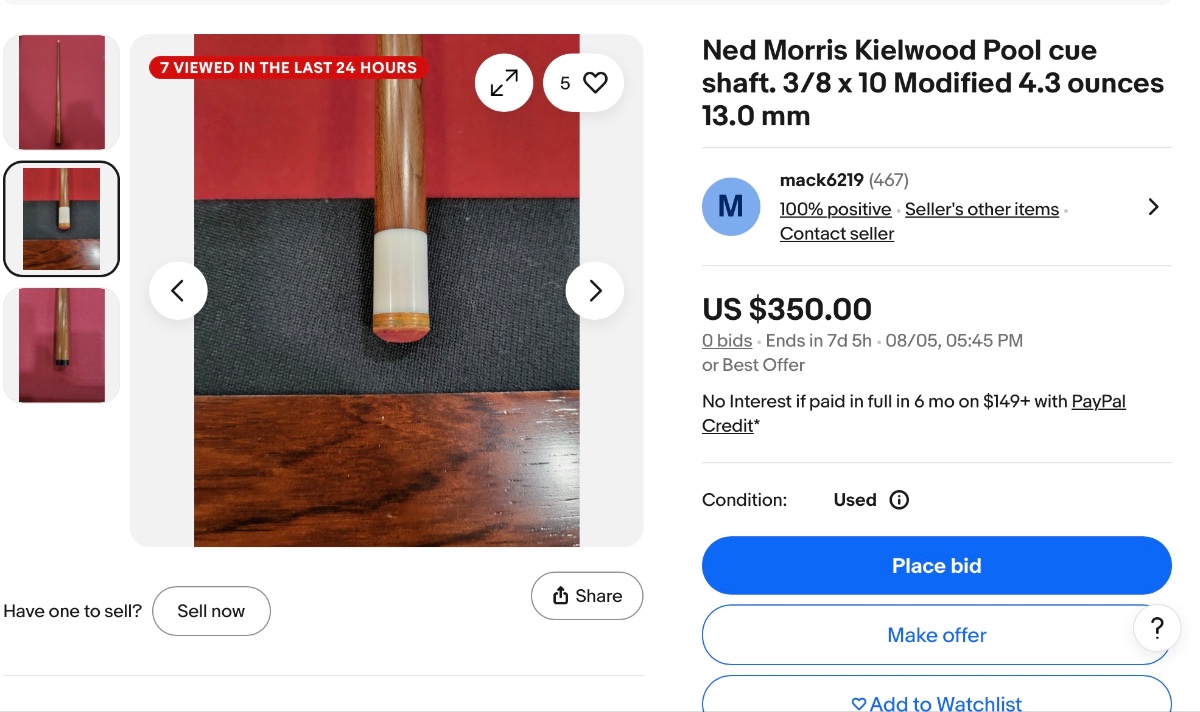Click the Contact seller link
This screenshot has width=1200, height=712.
tap(837, 234)
